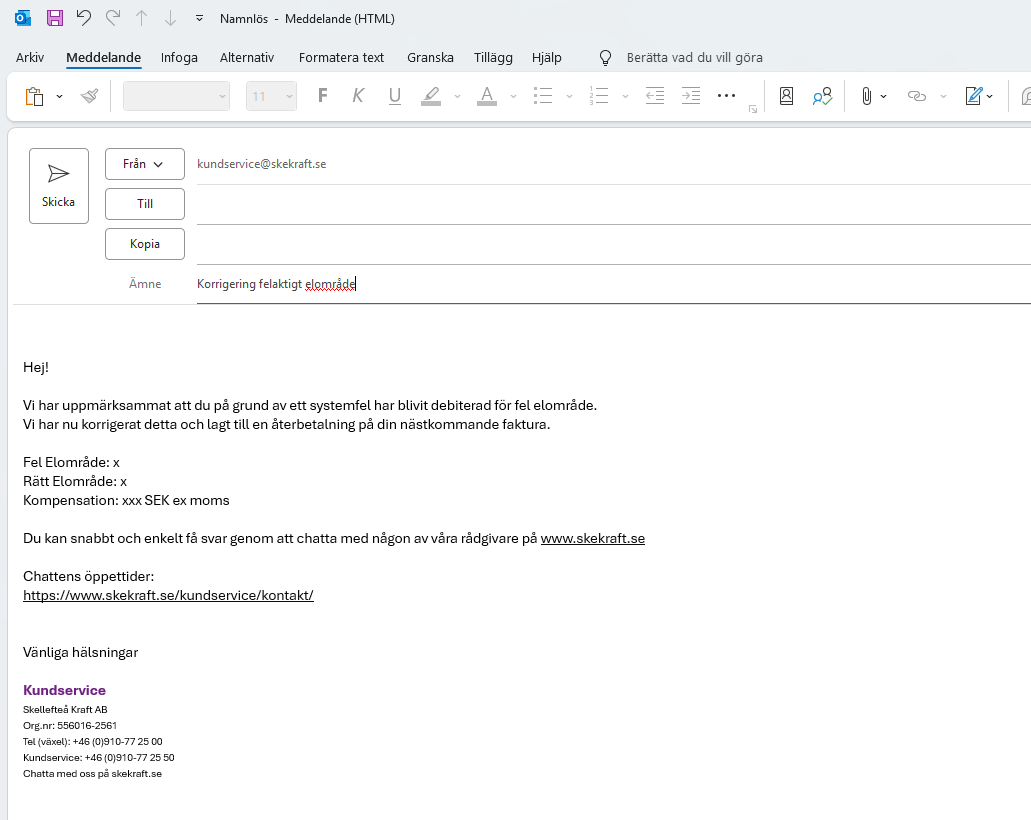The height and width of the screenshot is (820, 1031).
Task: Expand the Från sender dropdown
Action: 145,164
